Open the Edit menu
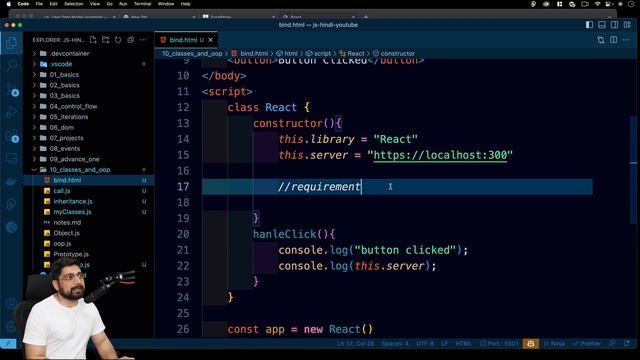Viewport: 640px width, 360px height. point(53,4)
